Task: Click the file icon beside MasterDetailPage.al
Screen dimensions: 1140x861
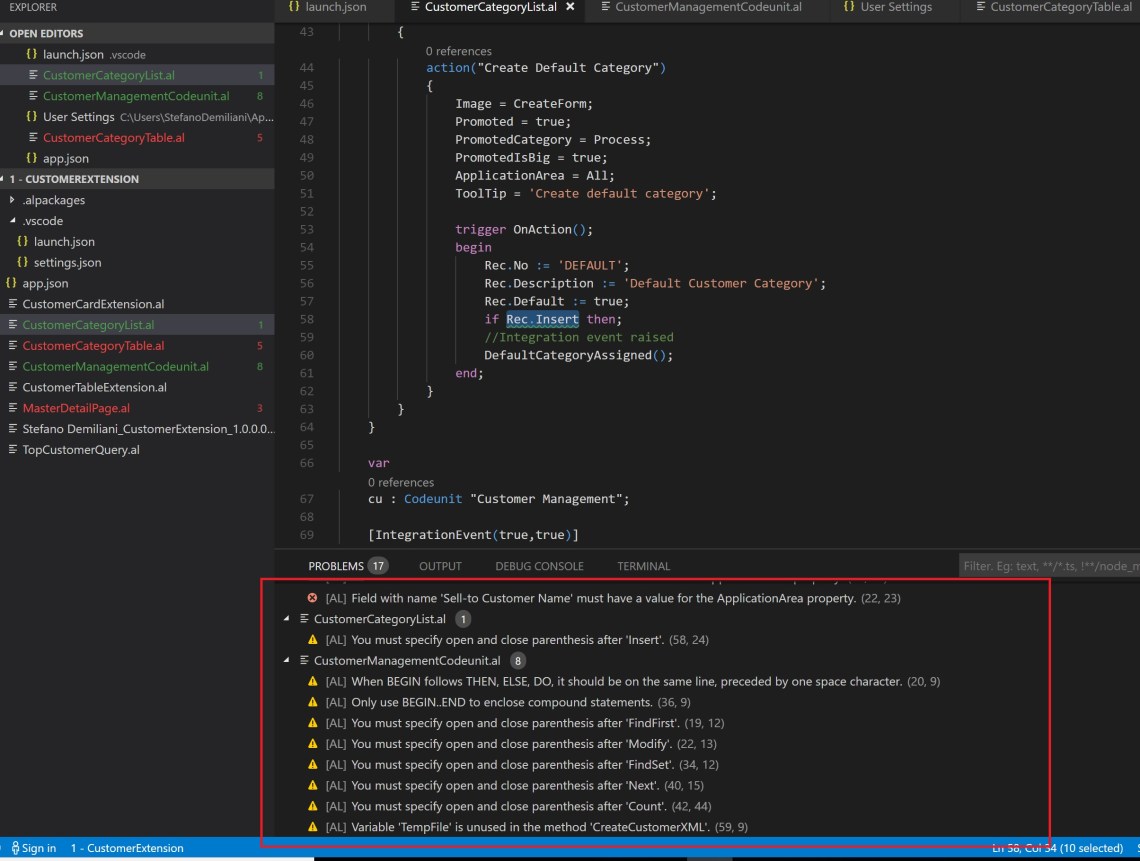Action: pos(12,408)
